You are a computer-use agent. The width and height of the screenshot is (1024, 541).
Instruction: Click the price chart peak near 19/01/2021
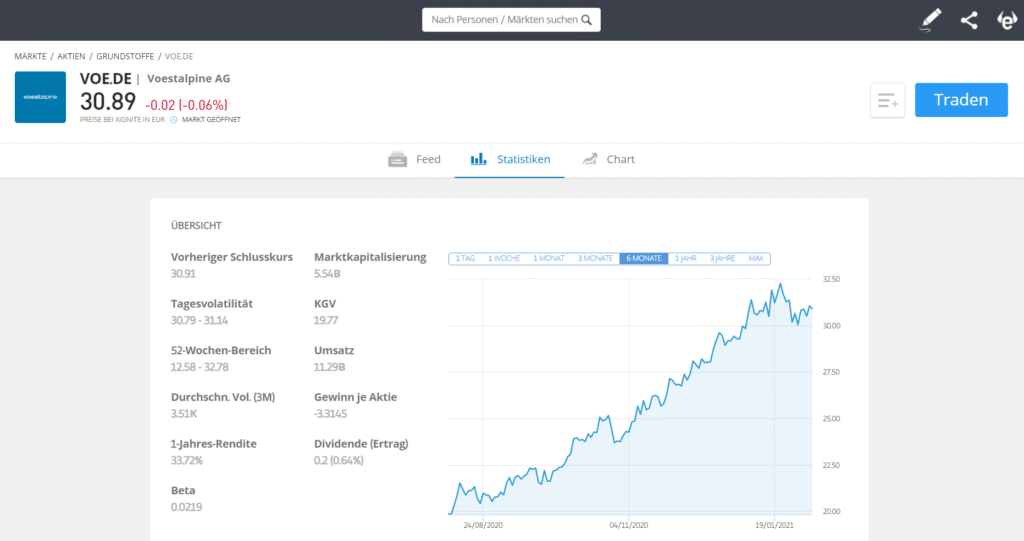click(x=780, y=284)
